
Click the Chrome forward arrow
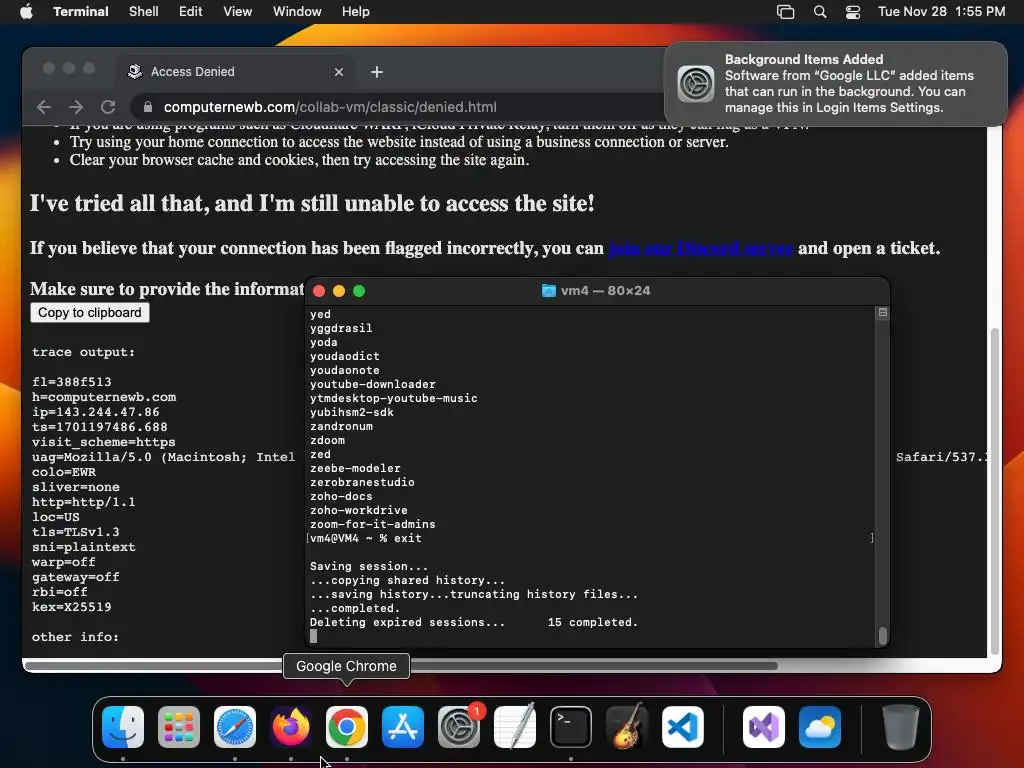click(x=76, y=106)
